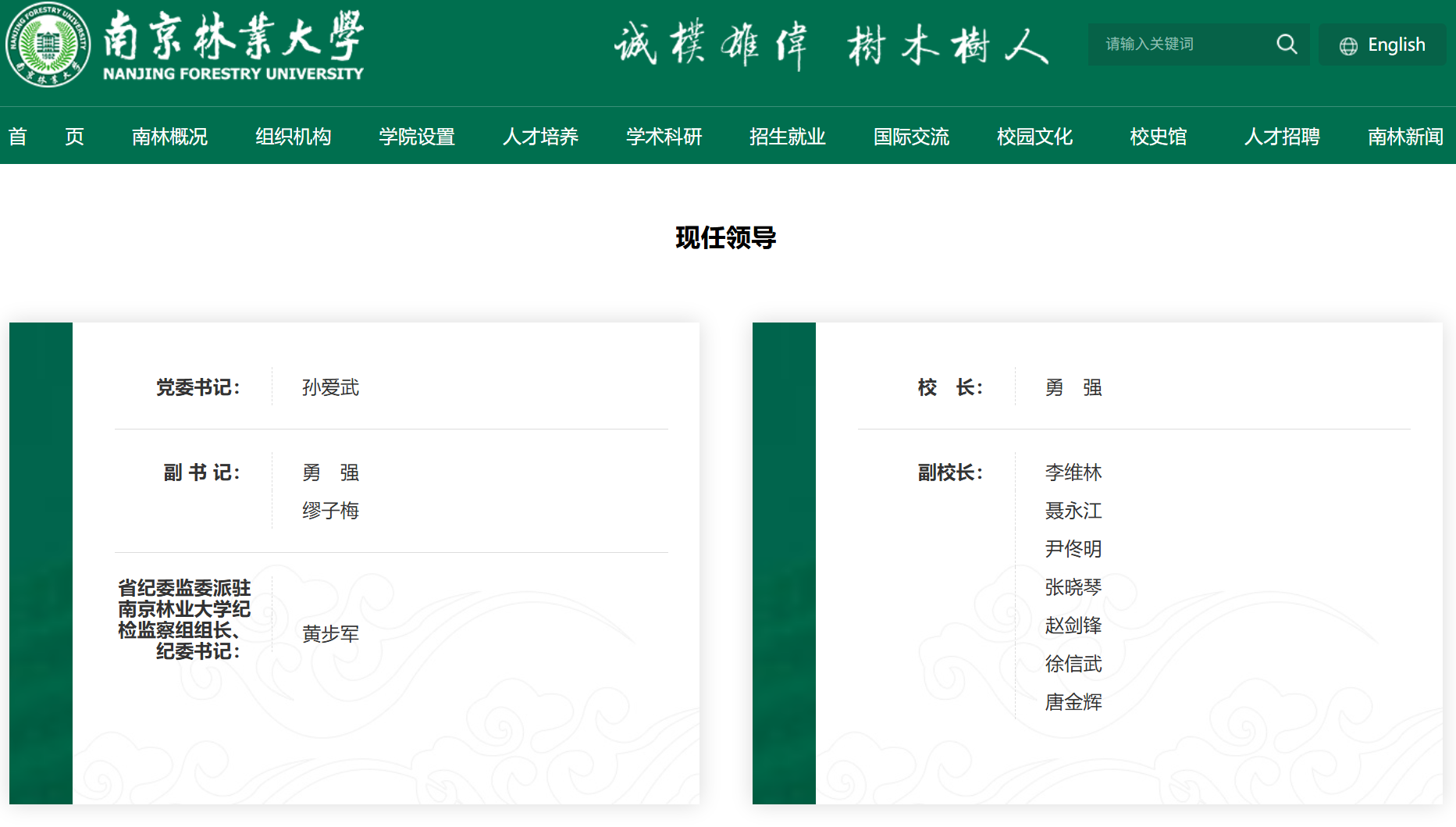Viewport: 1456px width, 827px height.
Task: Click the 副校长 label
Action: click(x=951, y=472)
